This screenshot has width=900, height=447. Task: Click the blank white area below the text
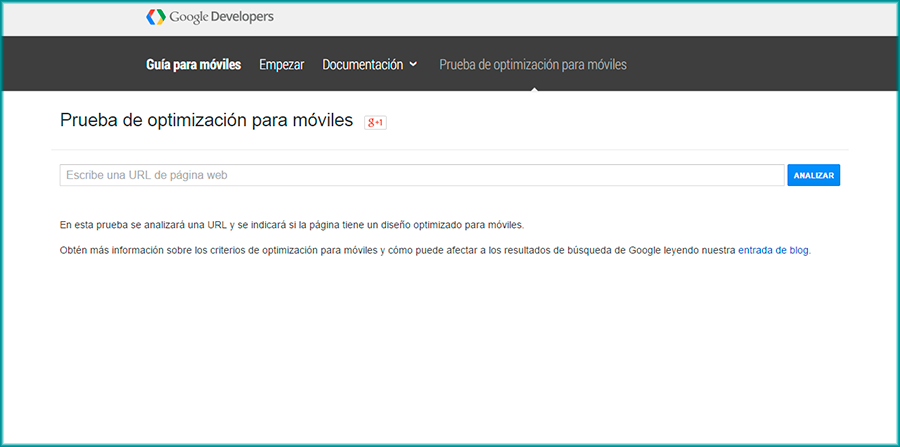click(x=450, y=350)
